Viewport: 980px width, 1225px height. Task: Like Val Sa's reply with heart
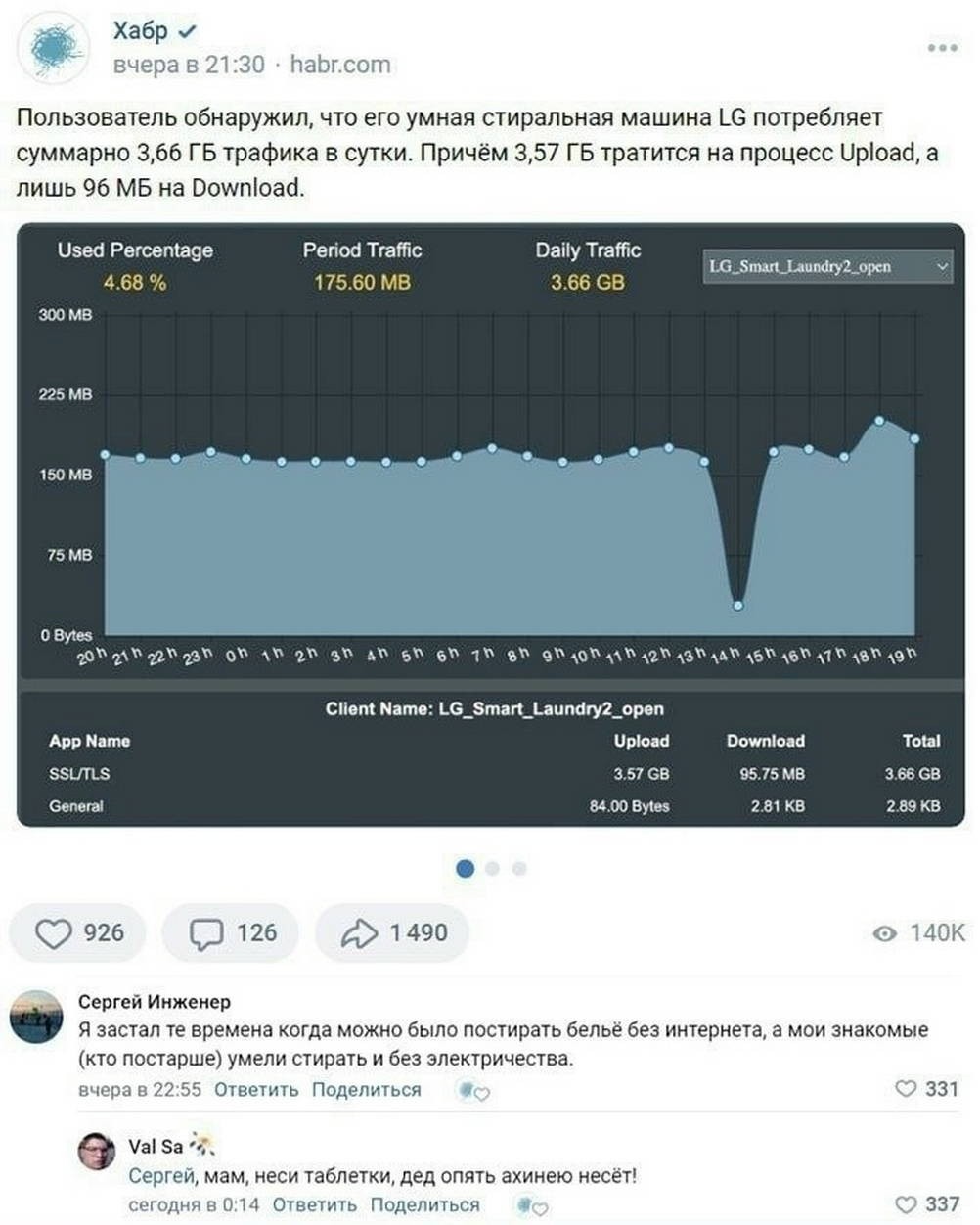[x=907, y=1203]
